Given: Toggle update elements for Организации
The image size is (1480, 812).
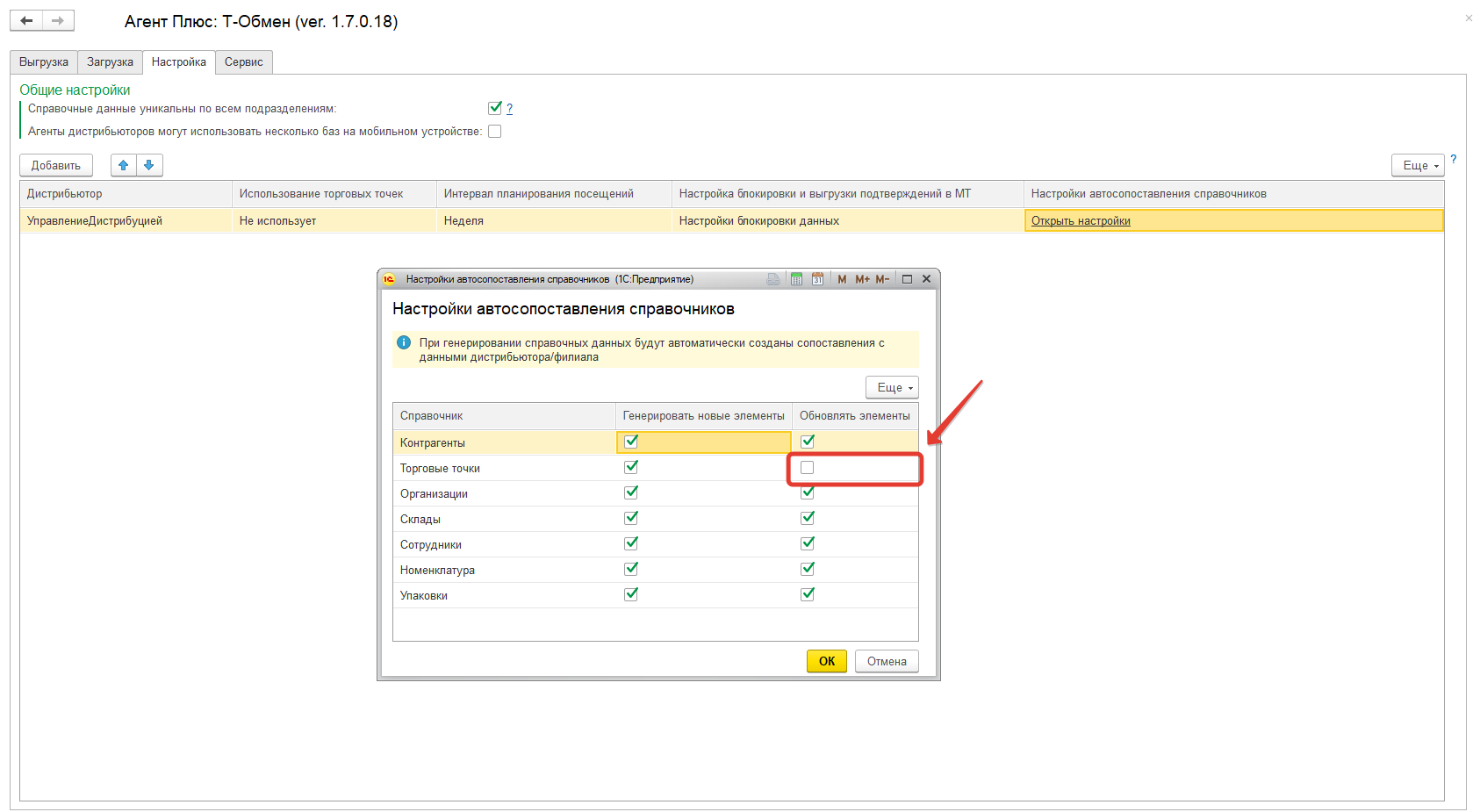Looking at the screenshot, I should click(x=808, y=492).
